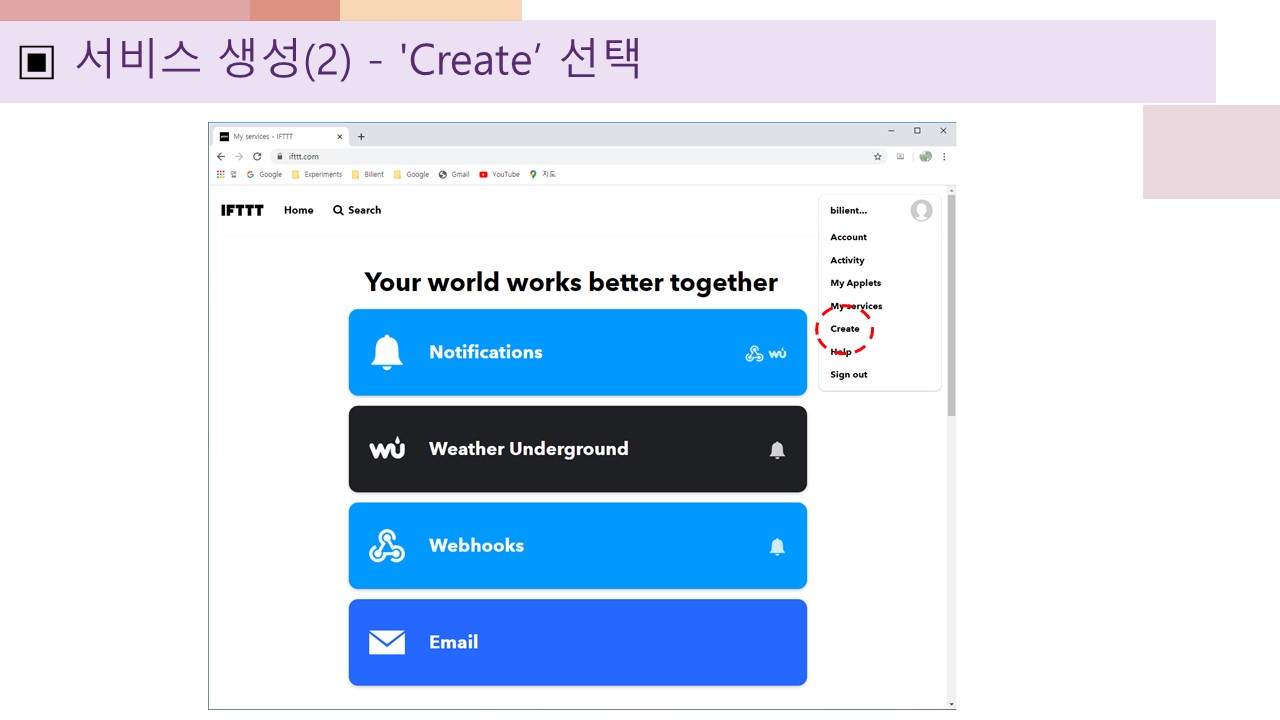This screenshot has width=1280, height=720.
Task: Open the Google bookmark folder
Action: point(411,174)
